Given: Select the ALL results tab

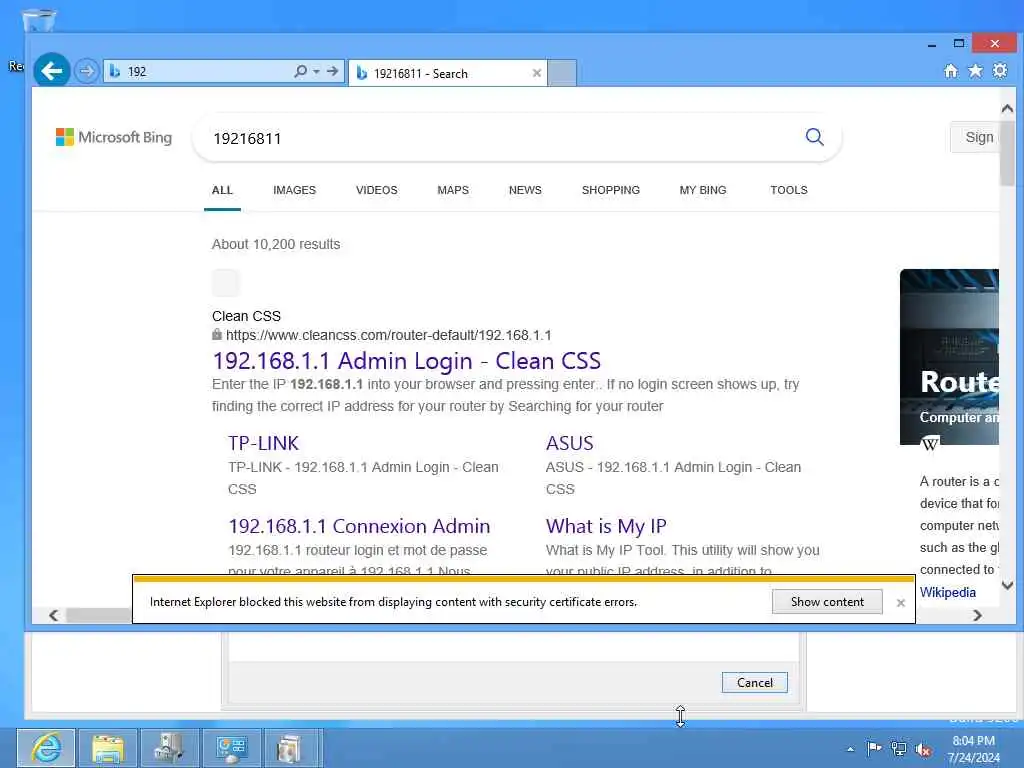Looking at the screenshot, I should click(222, 190).
